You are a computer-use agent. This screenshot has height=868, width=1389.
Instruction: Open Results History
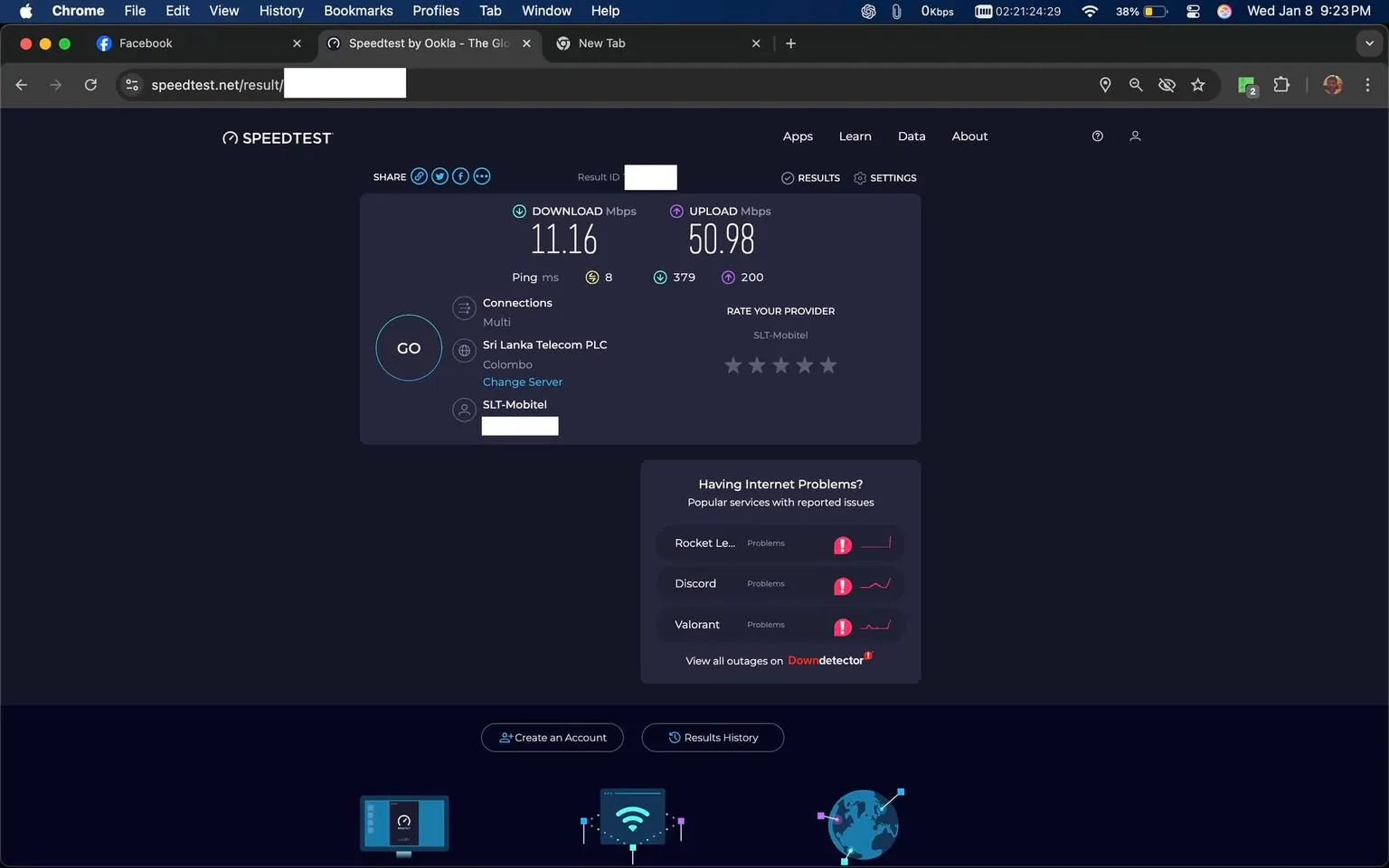(x=713, y=738)
